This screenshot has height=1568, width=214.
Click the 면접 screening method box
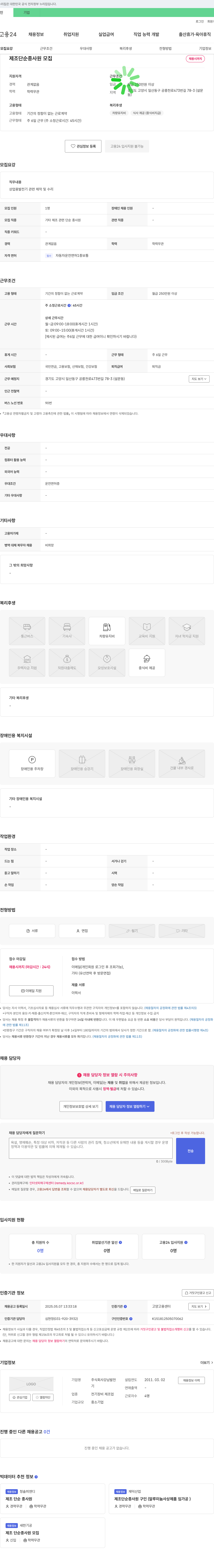coord(82,931)
